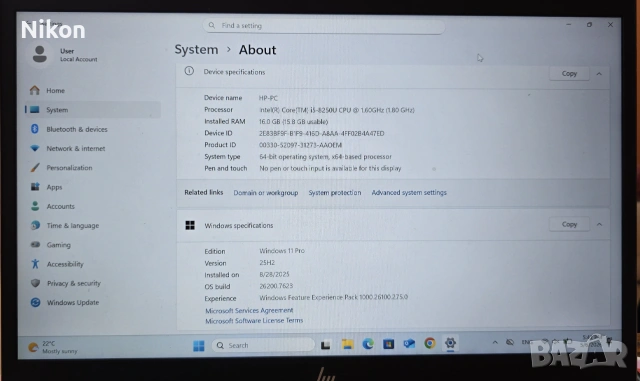The height and width of the screenshot is (381, 640).
Task: Select the OS build value
Action: point(276,286)
